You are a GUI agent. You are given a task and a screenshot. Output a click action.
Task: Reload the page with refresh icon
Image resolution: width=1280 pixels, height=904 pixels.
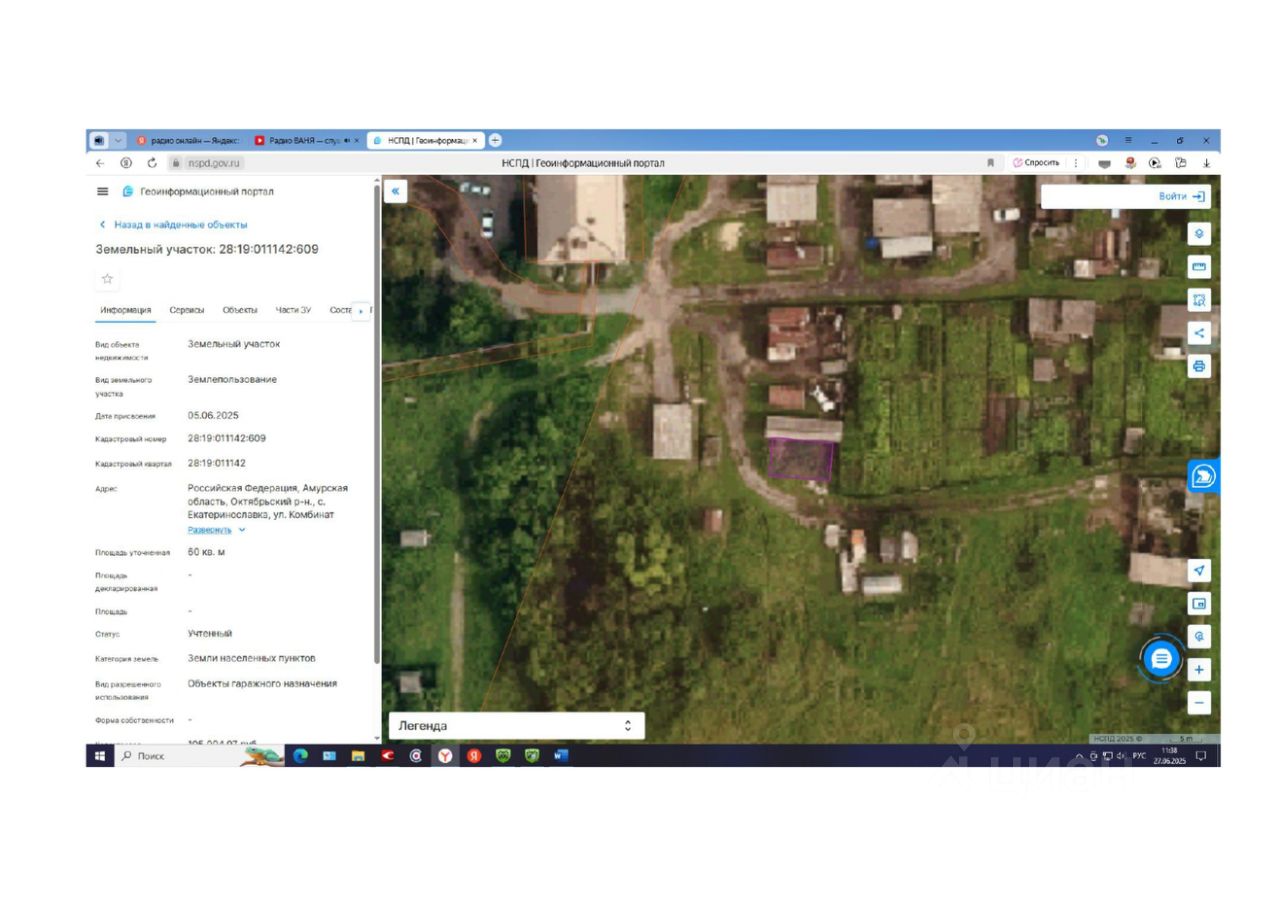click(x=153, y=163)
